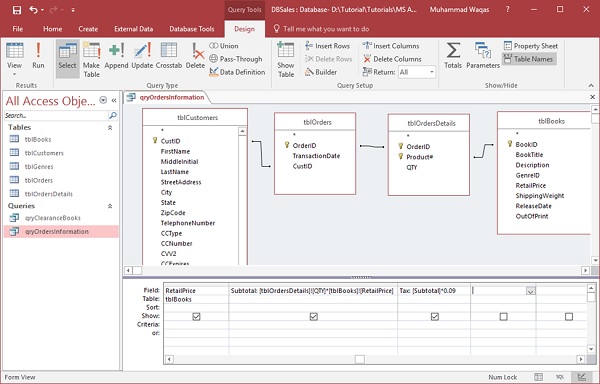Collapse the ribbon with the arrow
Screen dimensions: 600x384
[591, 85]
